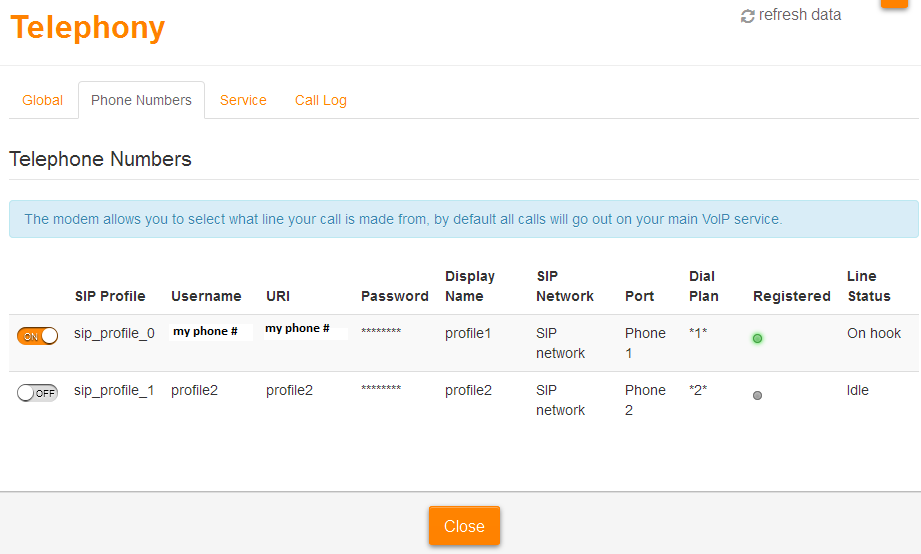Screen dimensions: 921x554
Task: Open the Call Log tab
Action: click(321, 100)
